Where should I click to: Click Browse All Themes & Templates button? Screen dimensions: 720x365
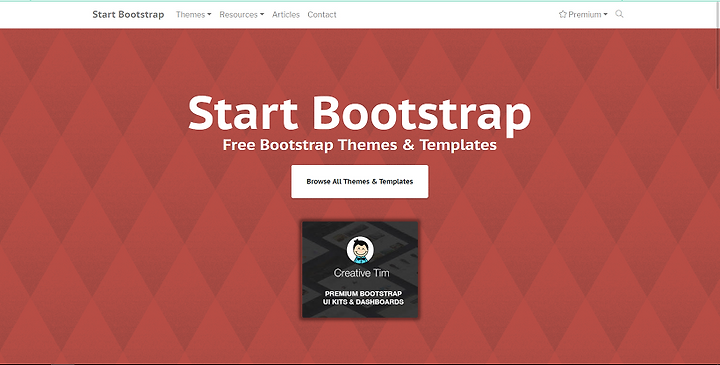(360, 181)
